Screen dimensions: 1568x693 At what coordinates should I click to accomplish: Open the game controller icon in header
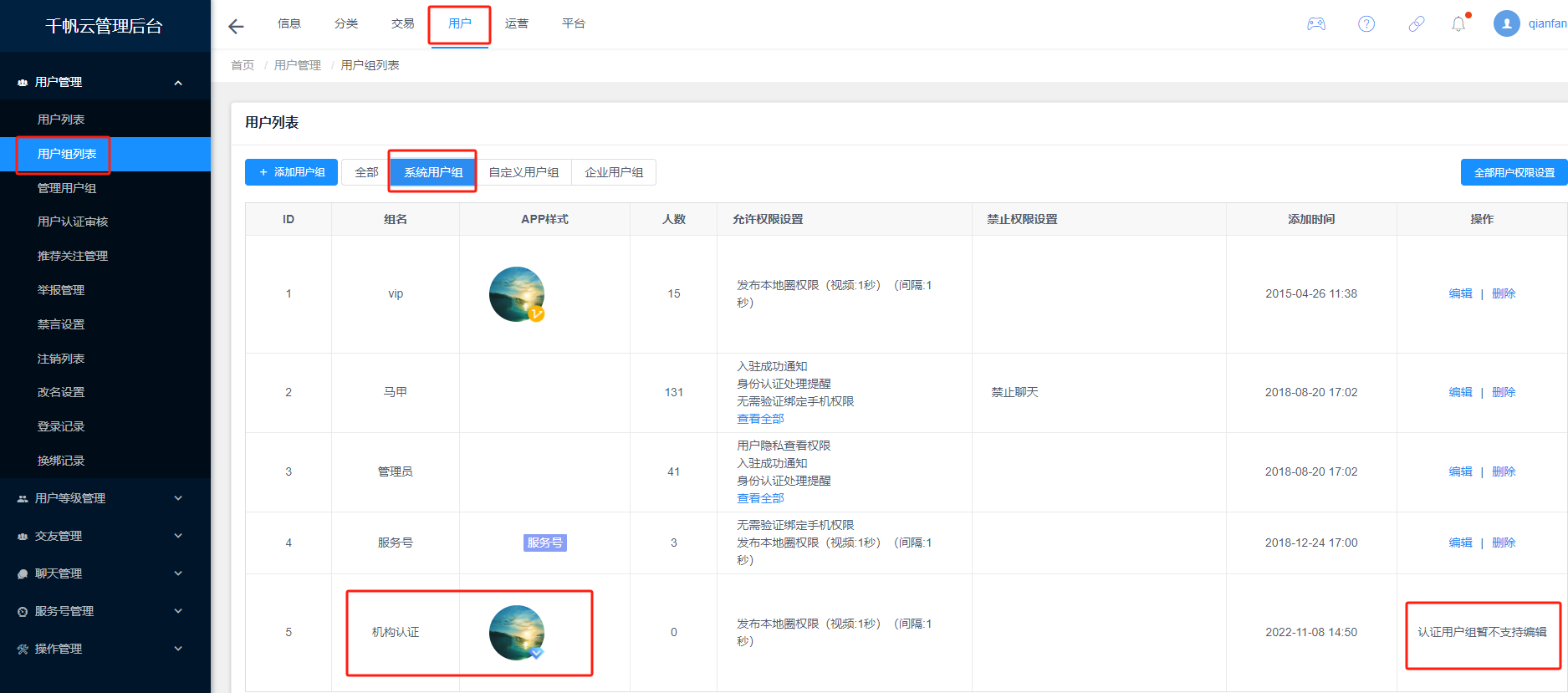(1316, 24)
